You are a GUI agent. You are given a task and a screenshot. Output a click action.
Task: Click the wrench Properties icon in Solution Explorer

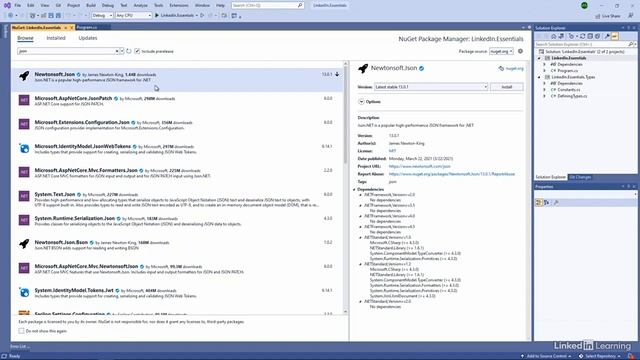[x=607, y=36]
